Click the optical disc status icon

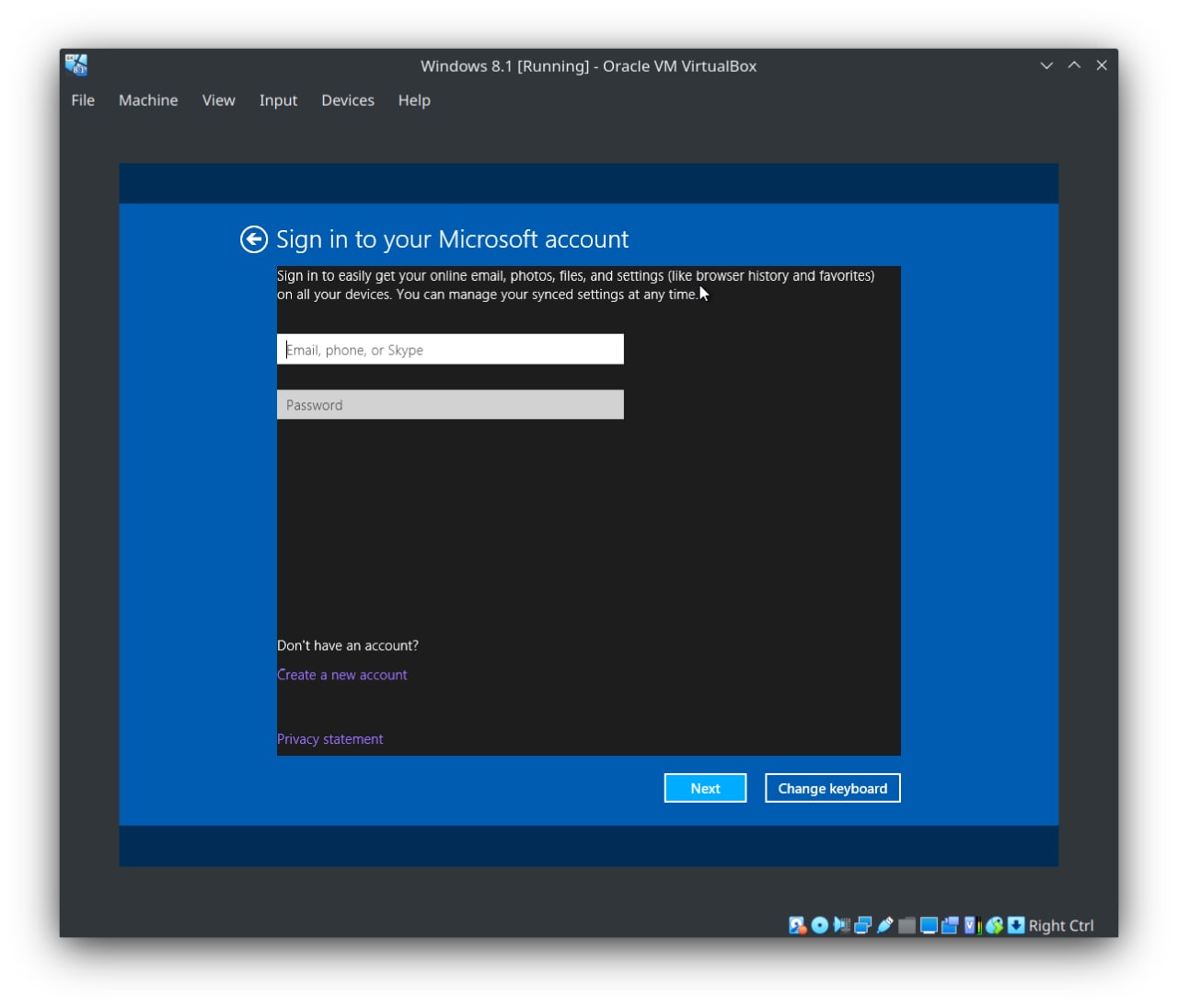pos(819,925)
